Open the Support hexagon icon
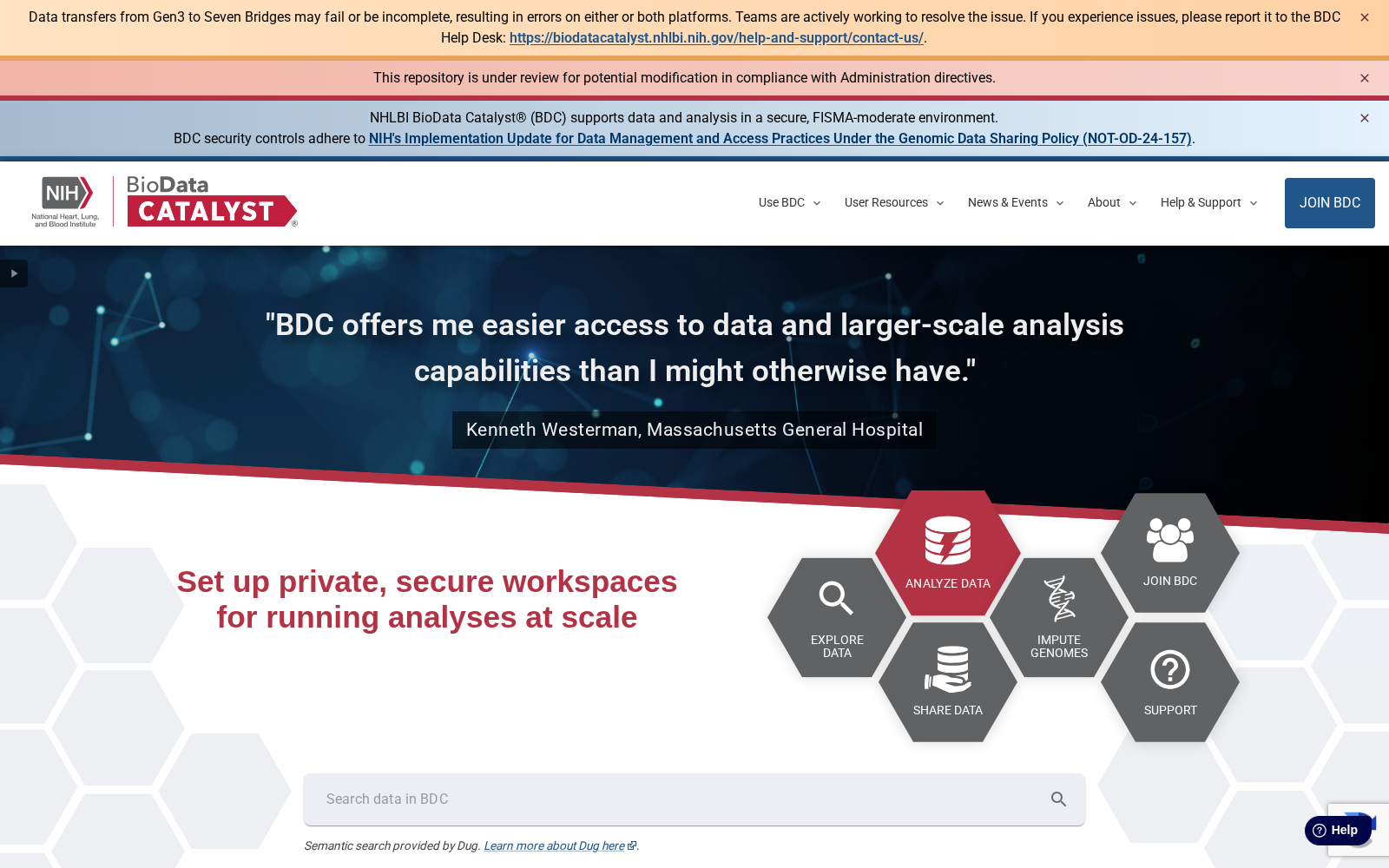Screen dimensions: 1389x868 [x=1170, y=682]
